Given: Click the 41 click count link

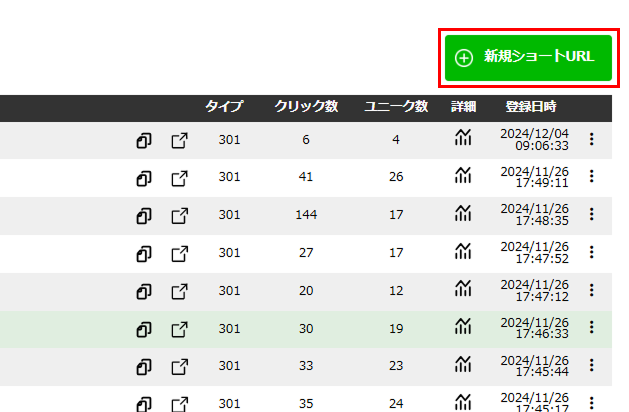Looking at the screenshot, I should point(306,177).
